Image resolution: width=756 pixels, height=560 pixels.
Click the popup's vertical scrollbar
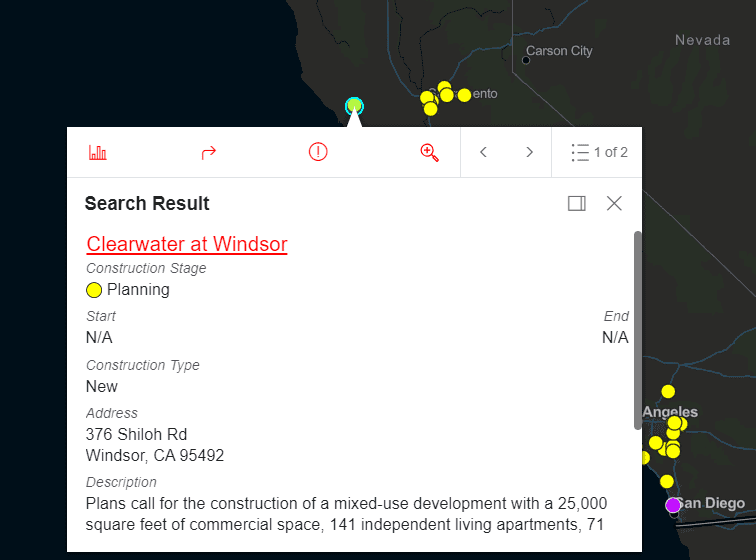coord(637,330)
